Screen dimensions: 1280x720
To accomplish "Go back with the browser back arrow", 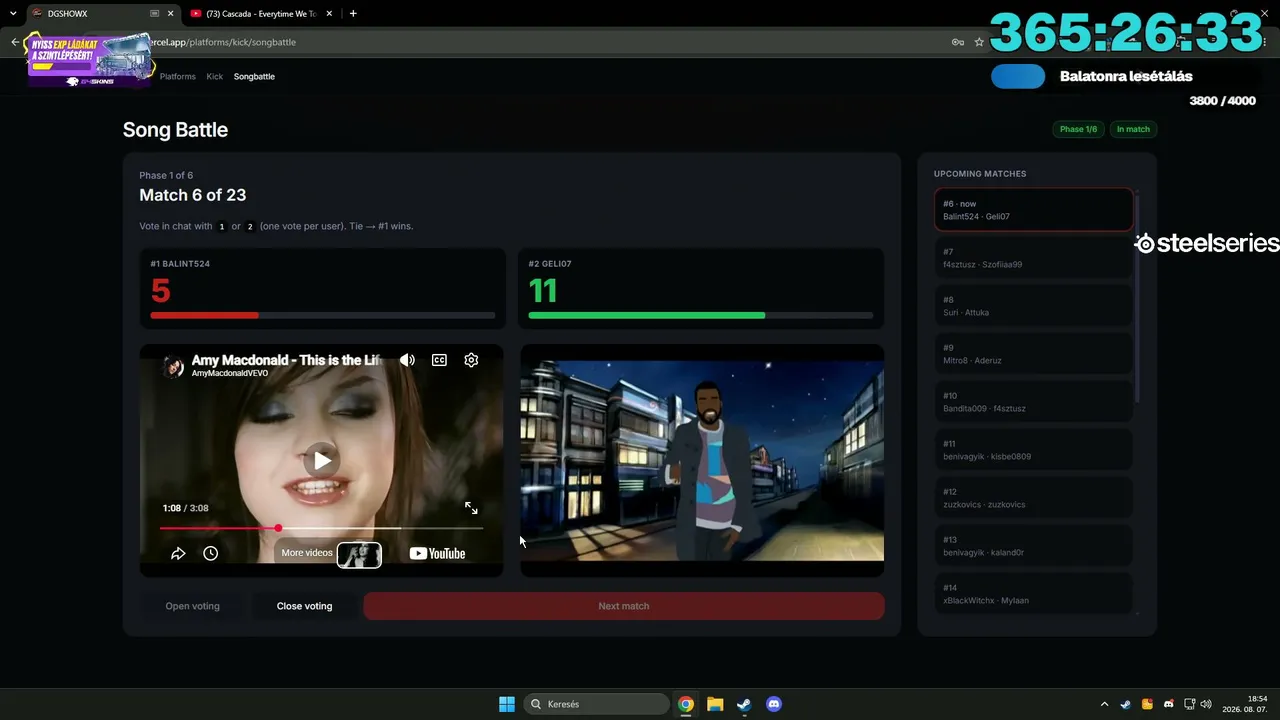I will click(15, 42).
